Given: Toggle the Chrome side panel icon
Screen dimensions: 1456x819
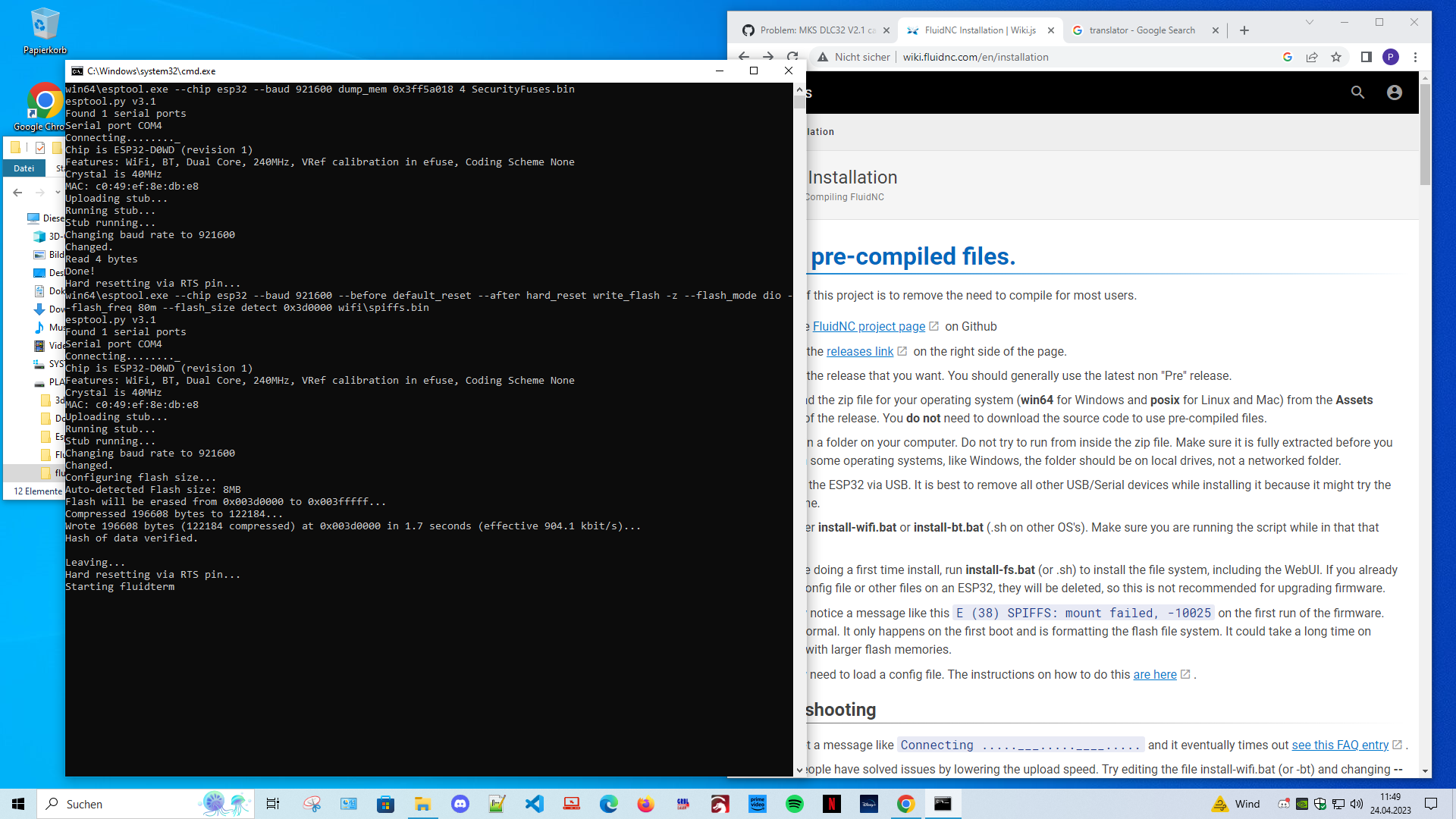Looking at the screenshot, I should 1366,57.
